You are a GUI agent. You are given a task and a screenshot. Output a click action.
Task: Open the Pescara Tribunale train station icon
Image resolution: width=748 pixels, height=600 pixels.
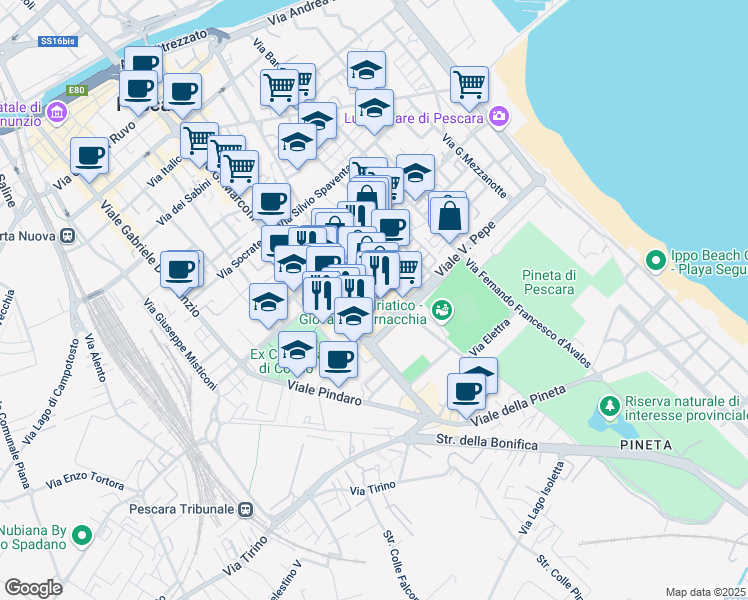tap(246, 510)
